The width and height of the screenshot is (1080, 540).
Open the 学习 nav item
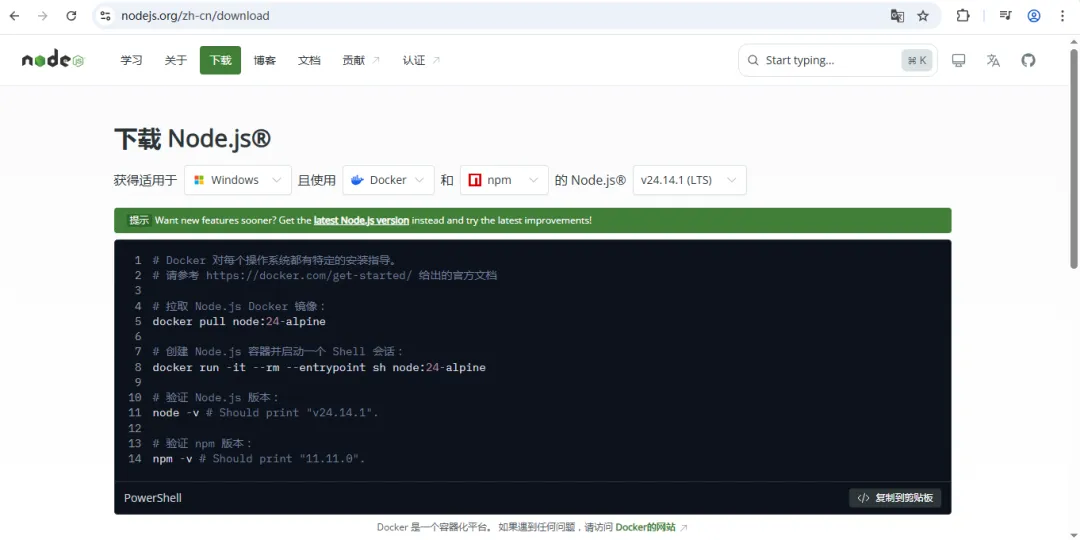[132, 61]
